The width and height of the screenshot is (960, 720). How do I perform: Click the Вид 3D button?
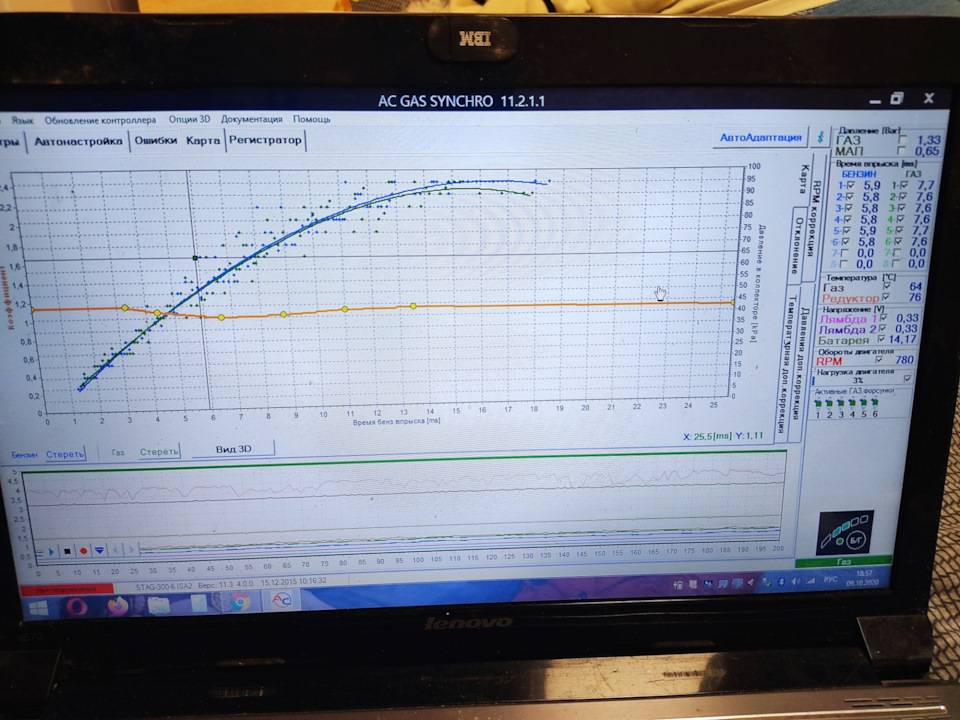[x=233, y=449]
